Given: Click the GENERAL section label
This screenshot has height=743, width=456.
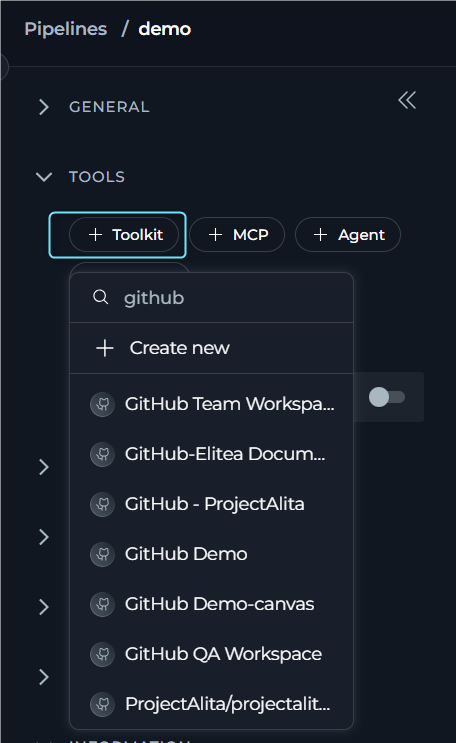Looking at the screenshot, I should click(x=109, y=107).
